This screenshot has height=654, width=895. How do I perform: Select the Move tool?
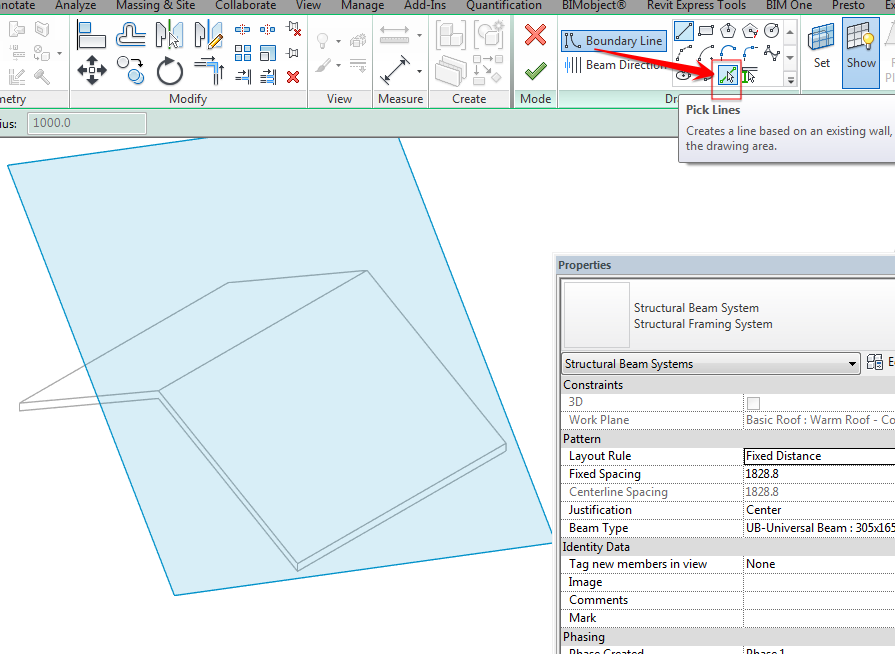(x=92, y=71)
